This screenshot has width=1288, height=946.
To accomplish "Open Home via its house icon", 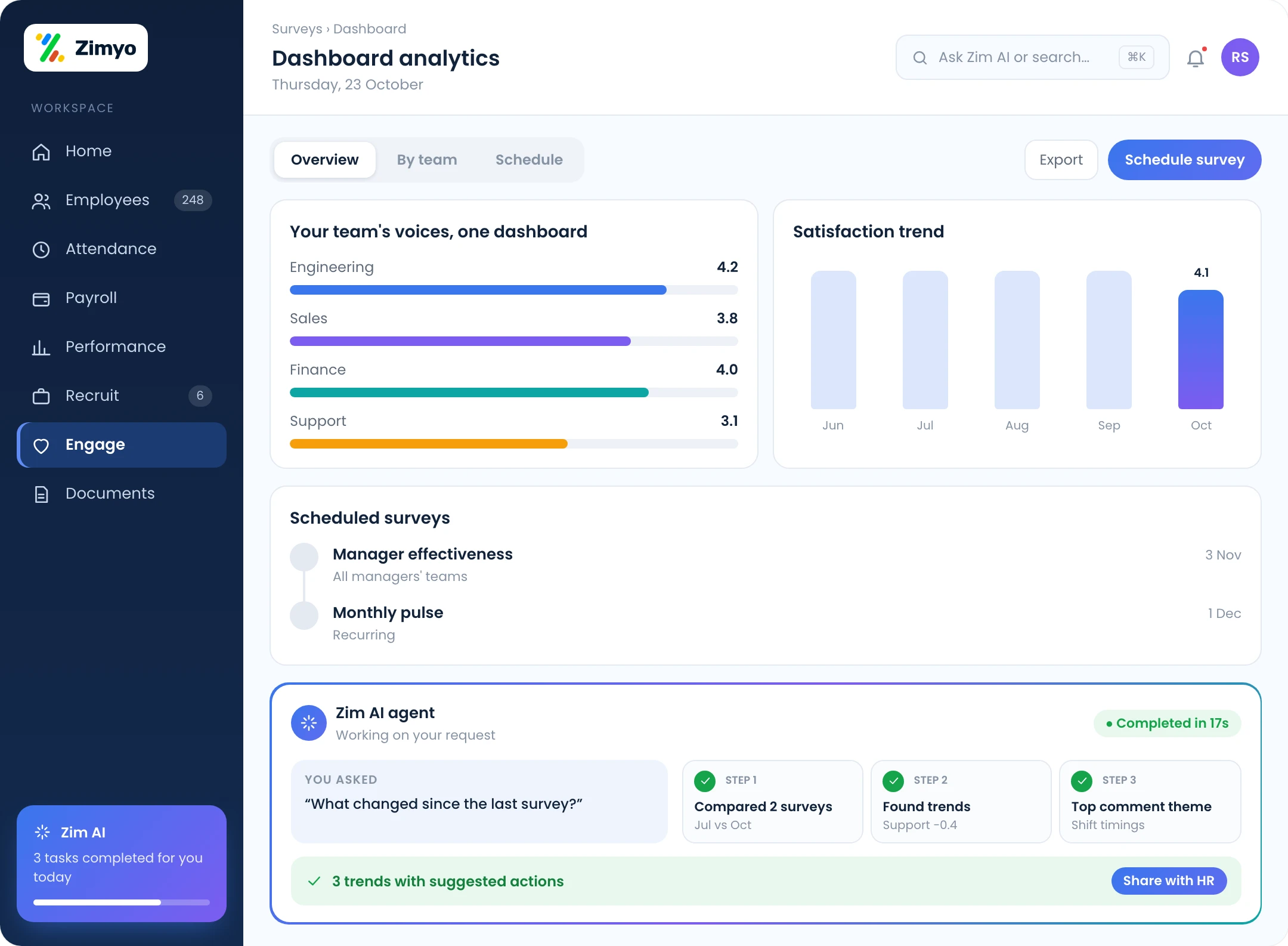I will coord(41,152).
